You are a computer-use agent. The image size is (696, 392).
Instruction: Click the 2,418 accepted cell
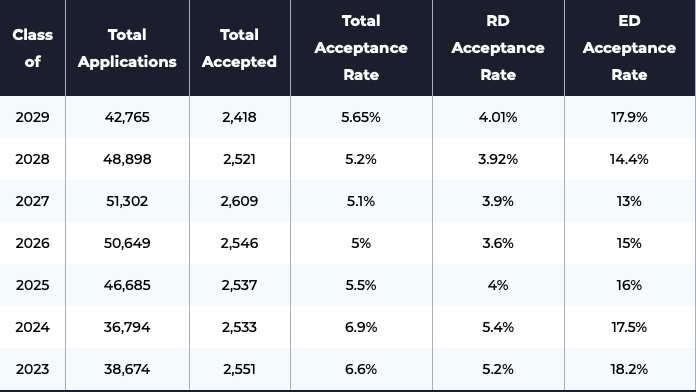[240, 117]
